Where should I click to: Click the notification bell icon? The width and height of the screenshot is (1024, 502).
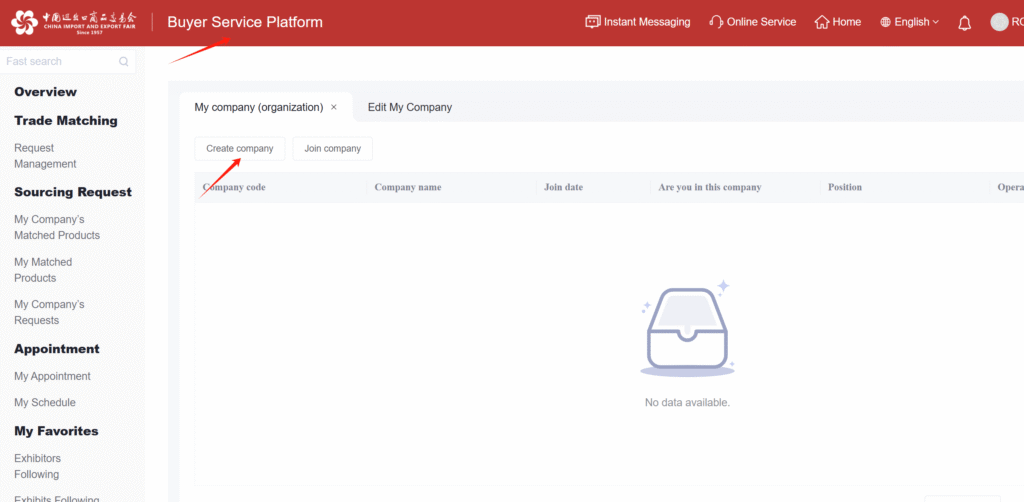tap(964, 23)
